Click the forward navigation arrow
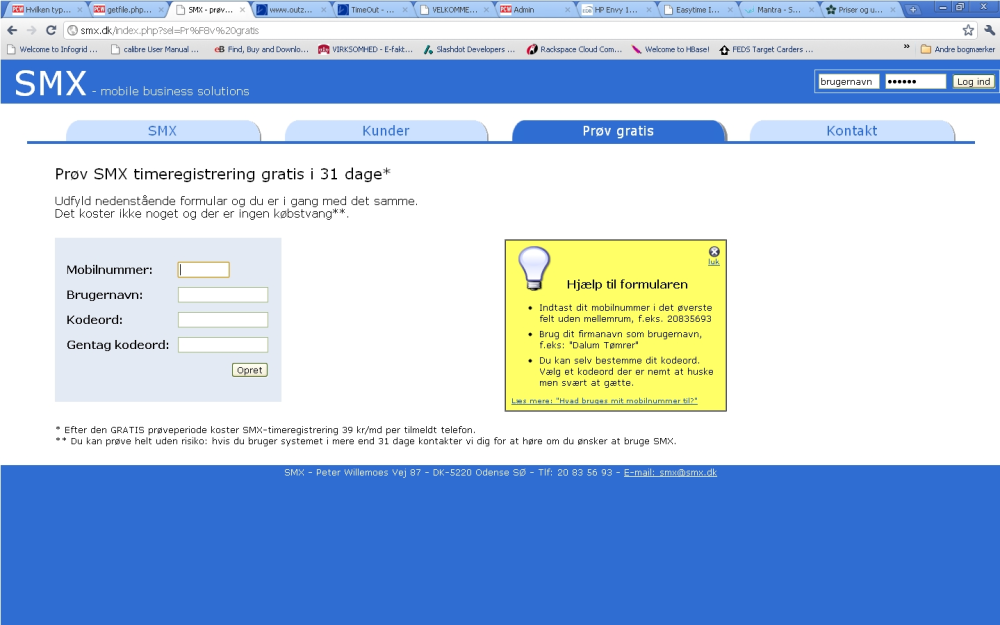 31,30
